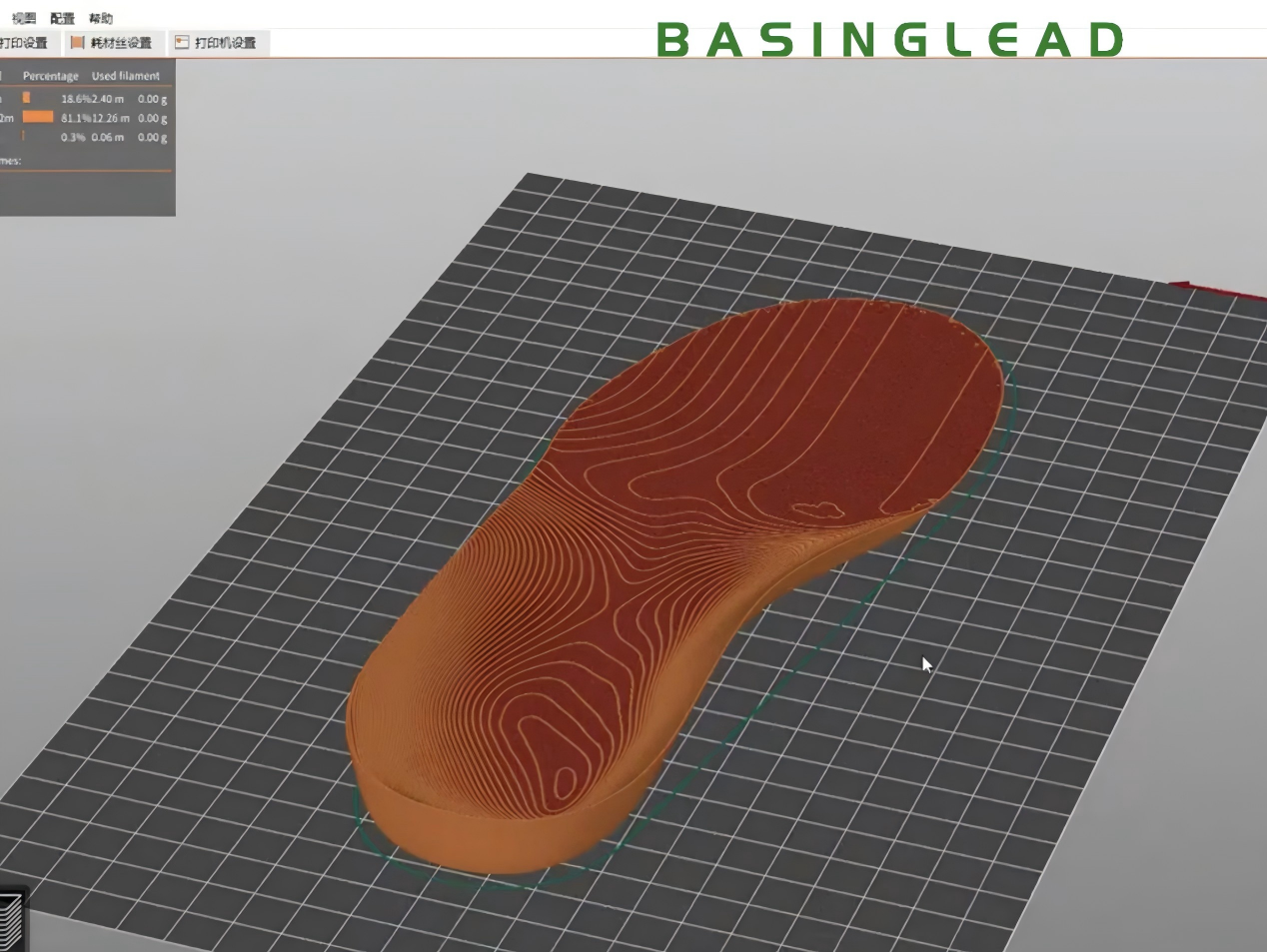Click the 0.3% legend color bar
The width and height of the screenshot is (1267, 952).
point(24,136)
